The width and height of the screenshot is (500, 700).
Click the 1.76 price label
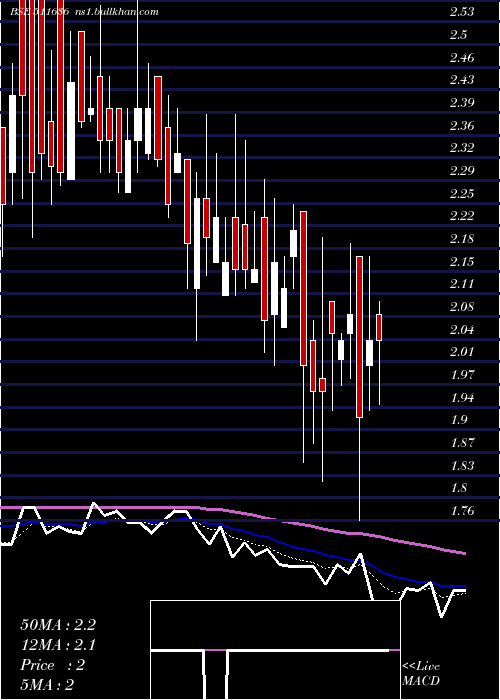coord(462,510)
